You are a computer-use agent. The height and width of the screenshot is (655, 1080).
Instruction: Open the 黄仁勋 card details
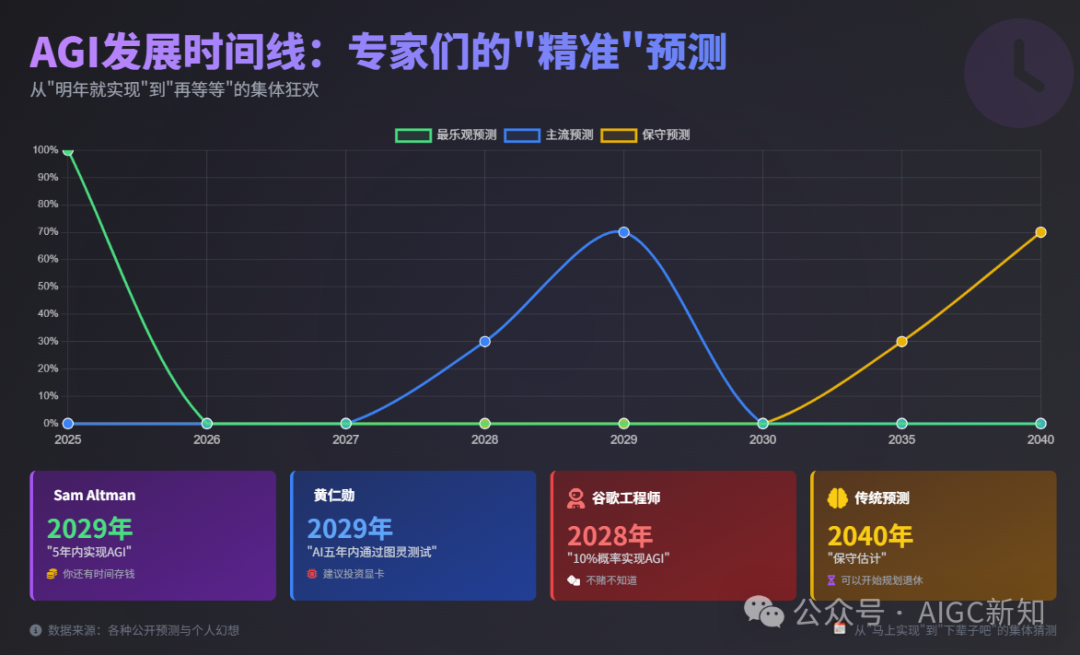pyautogui.click(x=413, y=535)
